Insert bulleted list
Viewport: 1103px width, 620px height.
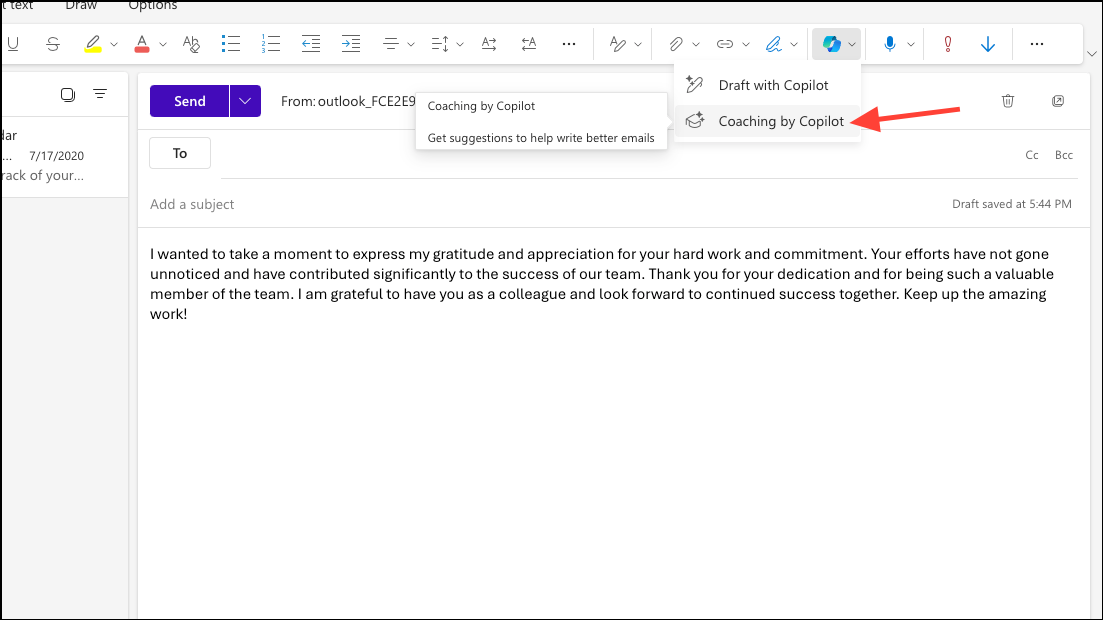click(231, 44)
